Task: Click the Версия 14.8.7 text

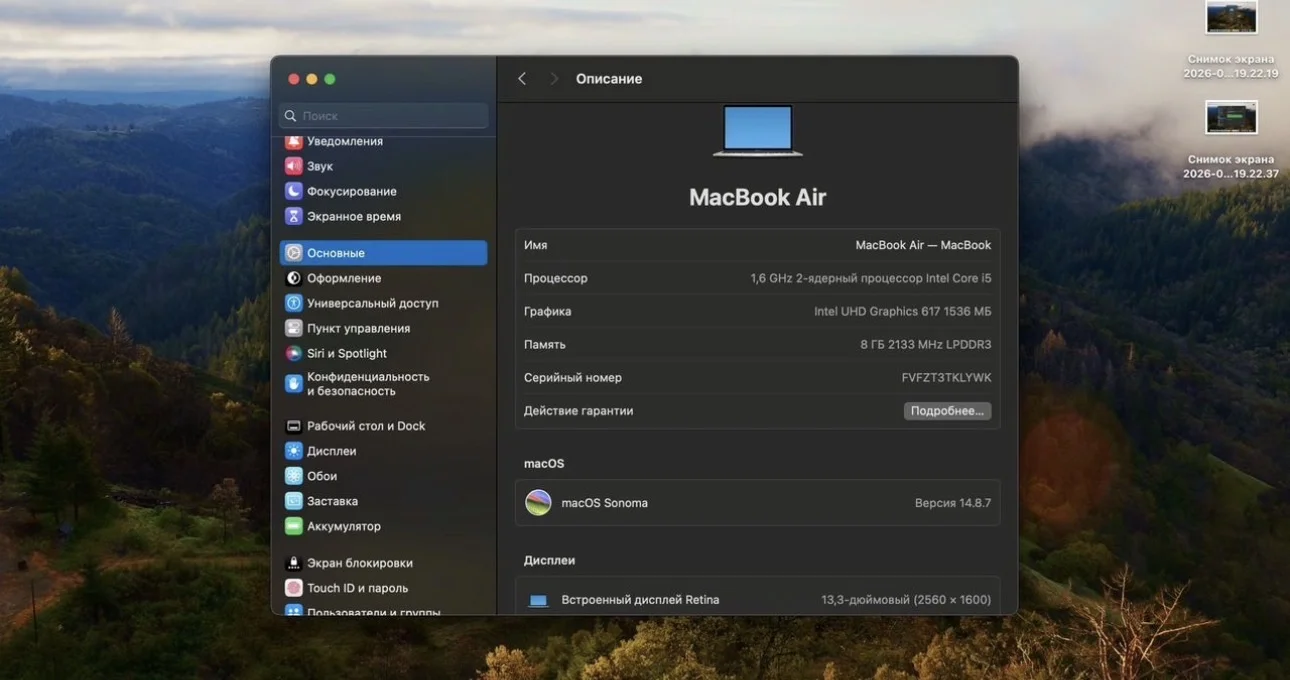Action: (953, 503)
